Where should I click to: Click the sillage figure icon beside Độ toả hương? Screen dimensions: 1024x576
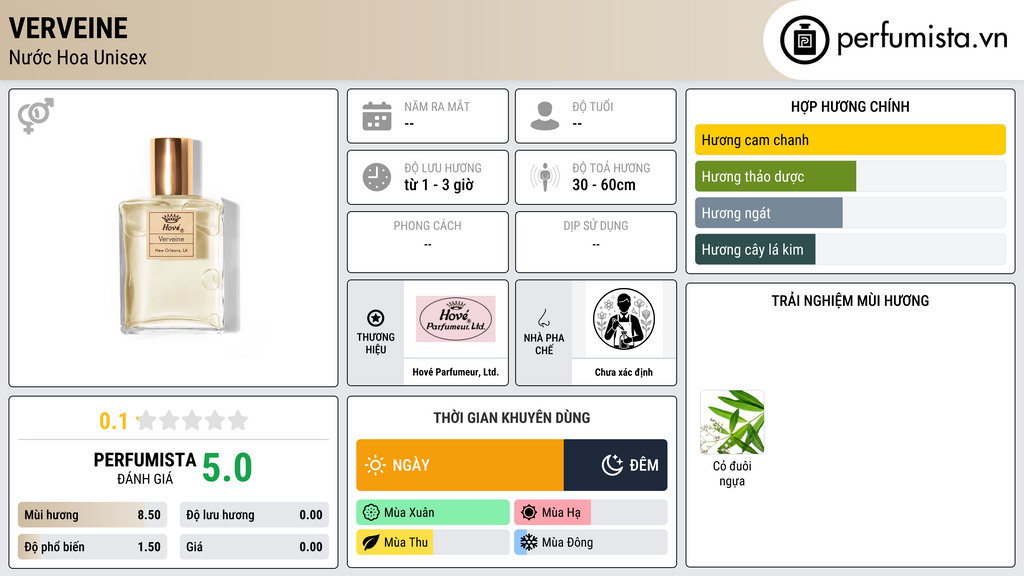coord(545,177)
